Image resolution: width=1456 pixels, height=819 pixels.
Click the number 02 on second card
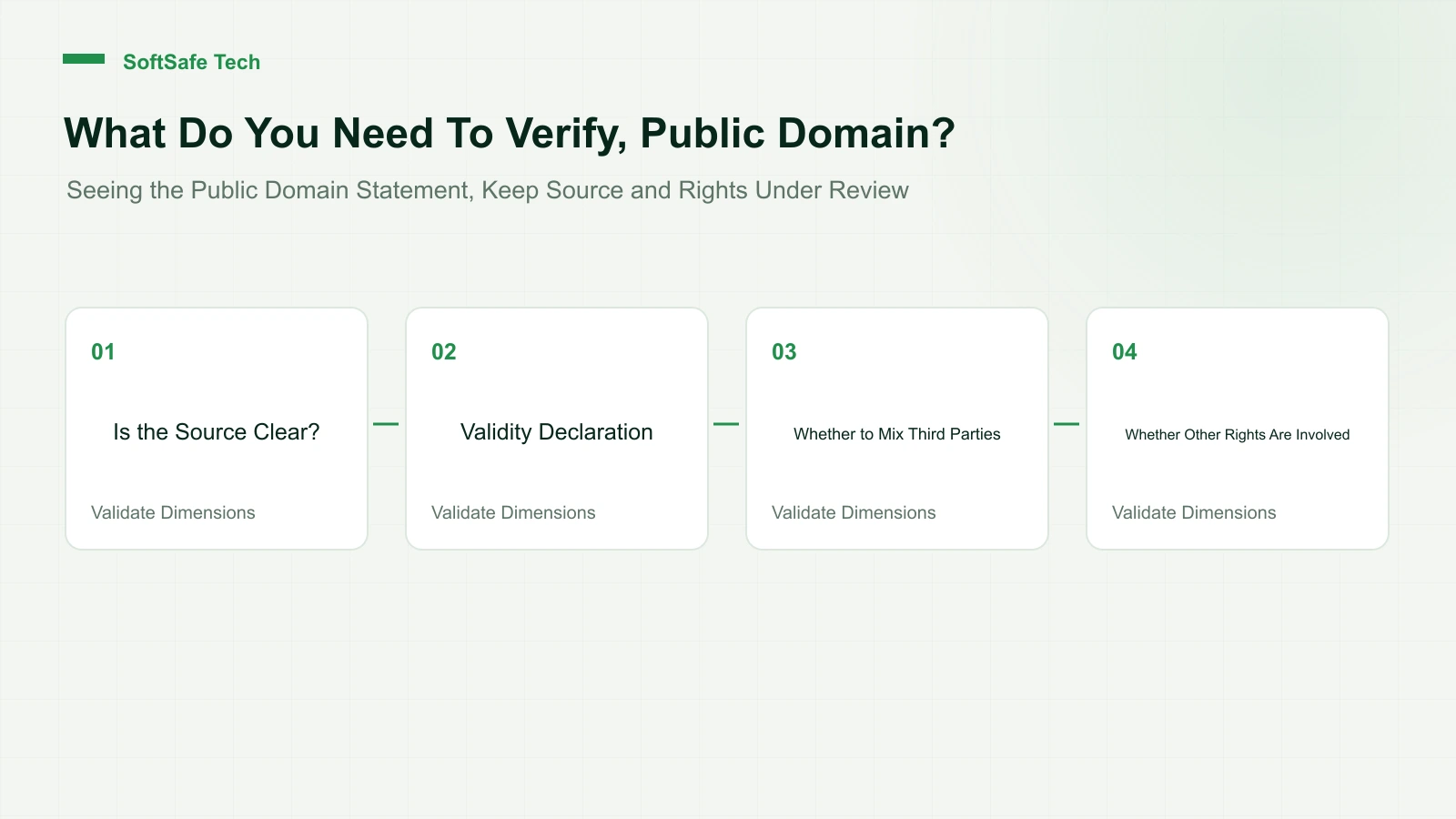coord(444,352)
